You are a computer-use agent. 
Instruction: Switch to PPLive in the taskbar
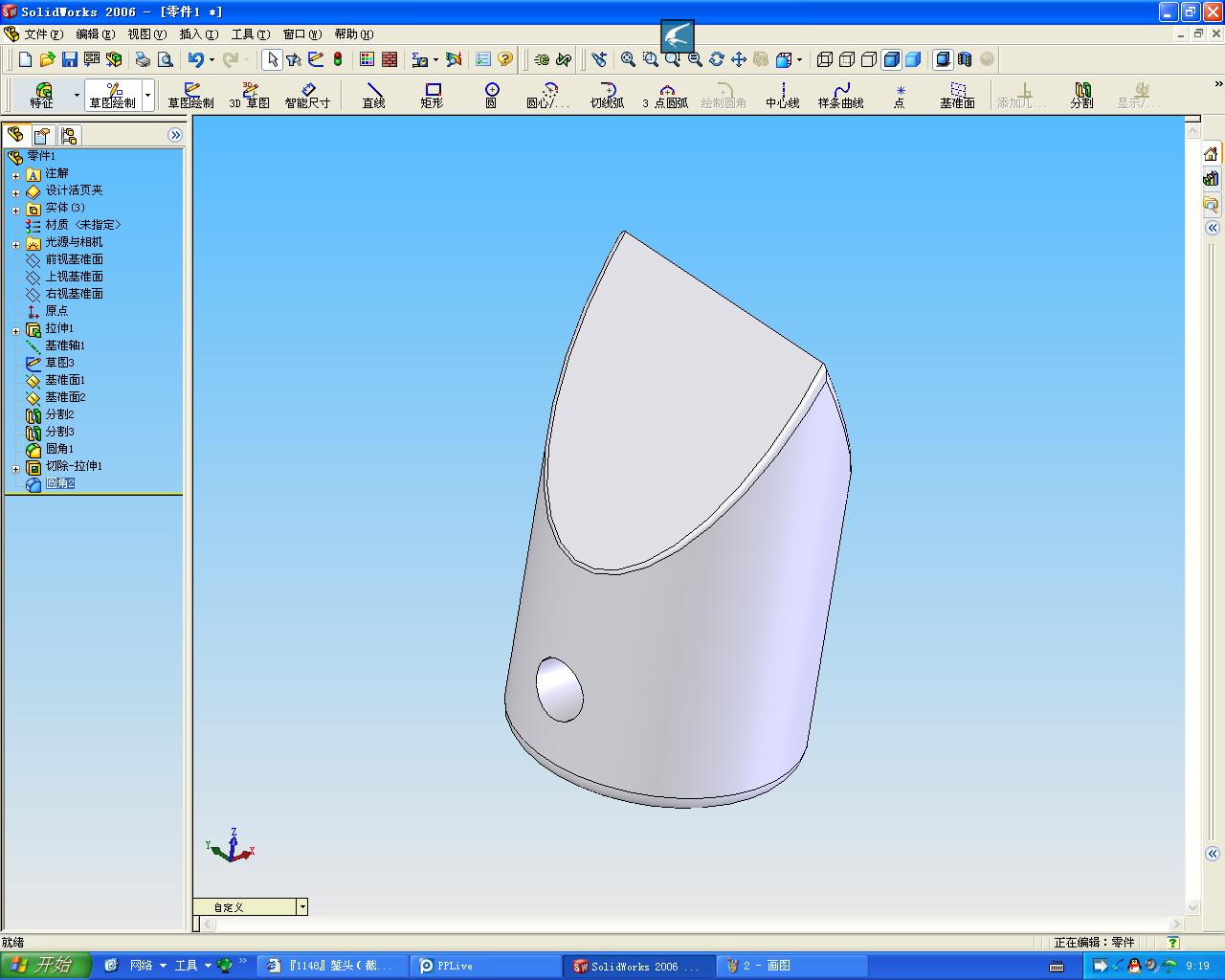tap(487, 966)
